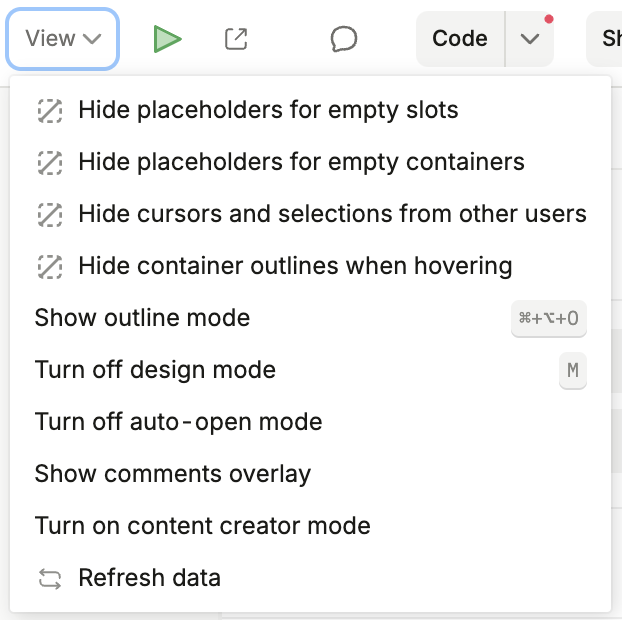Select Hide cursors and selections from other users
Viewport: 622px width, 620px height.
click(x=311, y=214)
